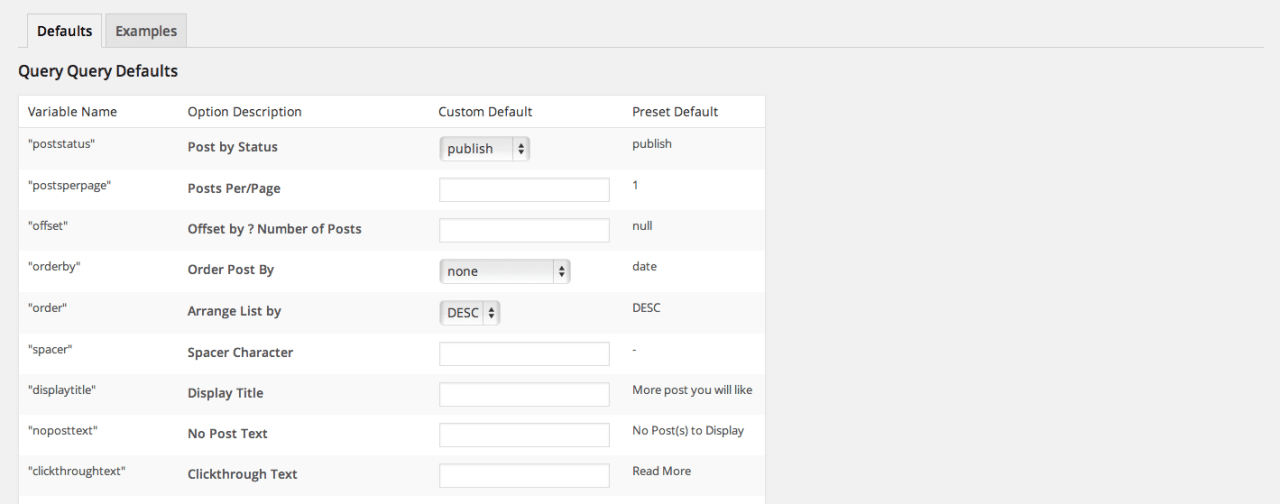Image resolution: width=1280 pixels, height=504 pixels.
Task: Click the "More post you will like" preset text
Action: pos(692,390)
